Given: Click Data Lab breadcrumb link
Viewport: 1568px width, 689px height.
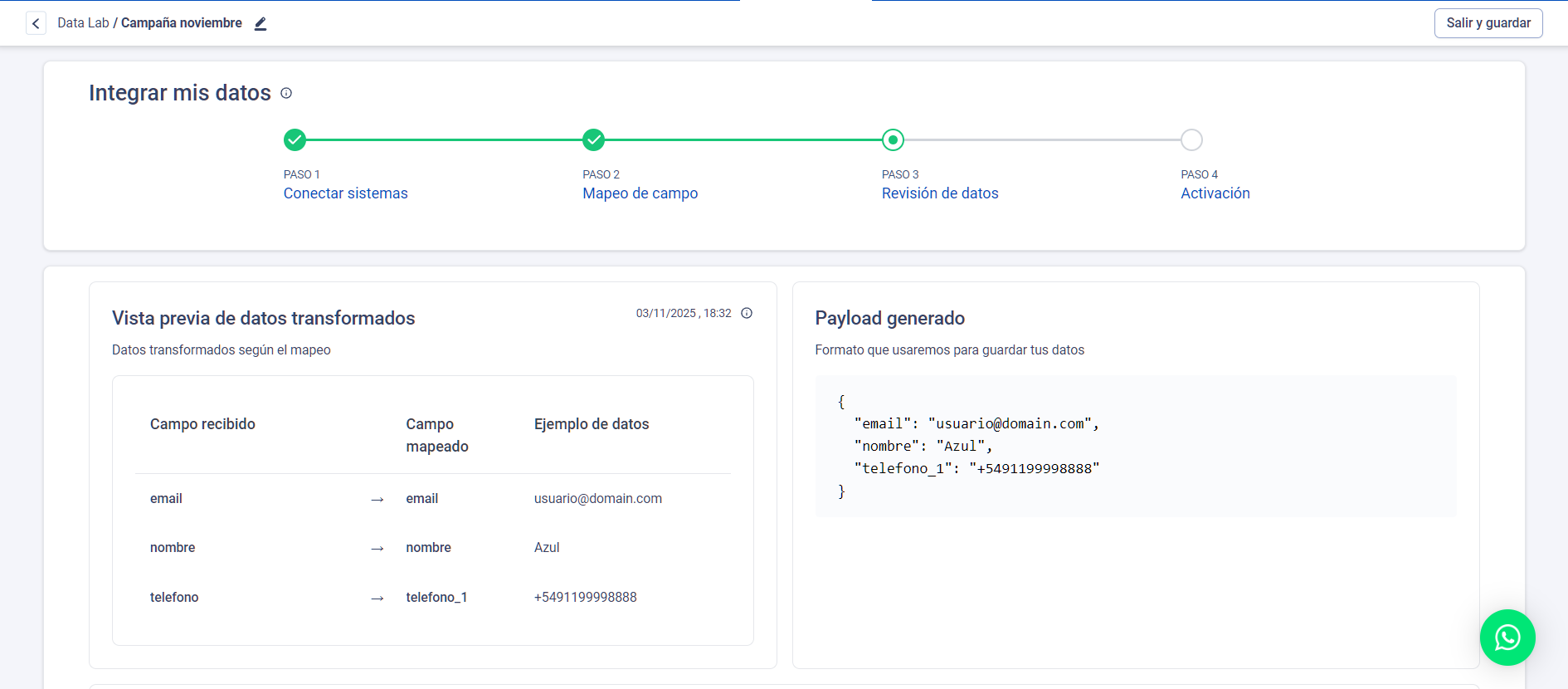Looking at the screenshot, I should coord(83,23).
